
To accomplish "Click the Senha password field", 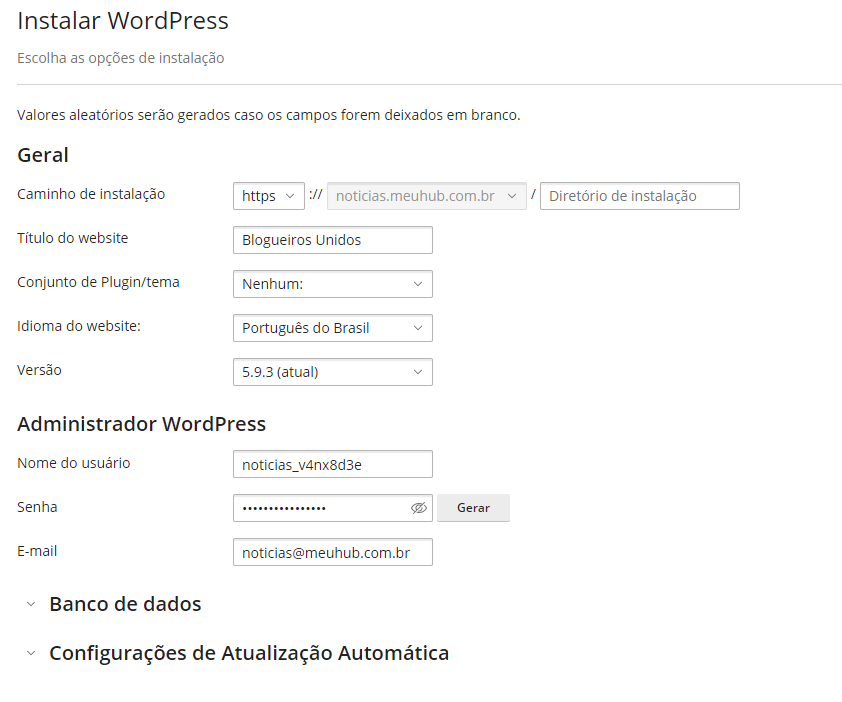I will click(332, 508).
